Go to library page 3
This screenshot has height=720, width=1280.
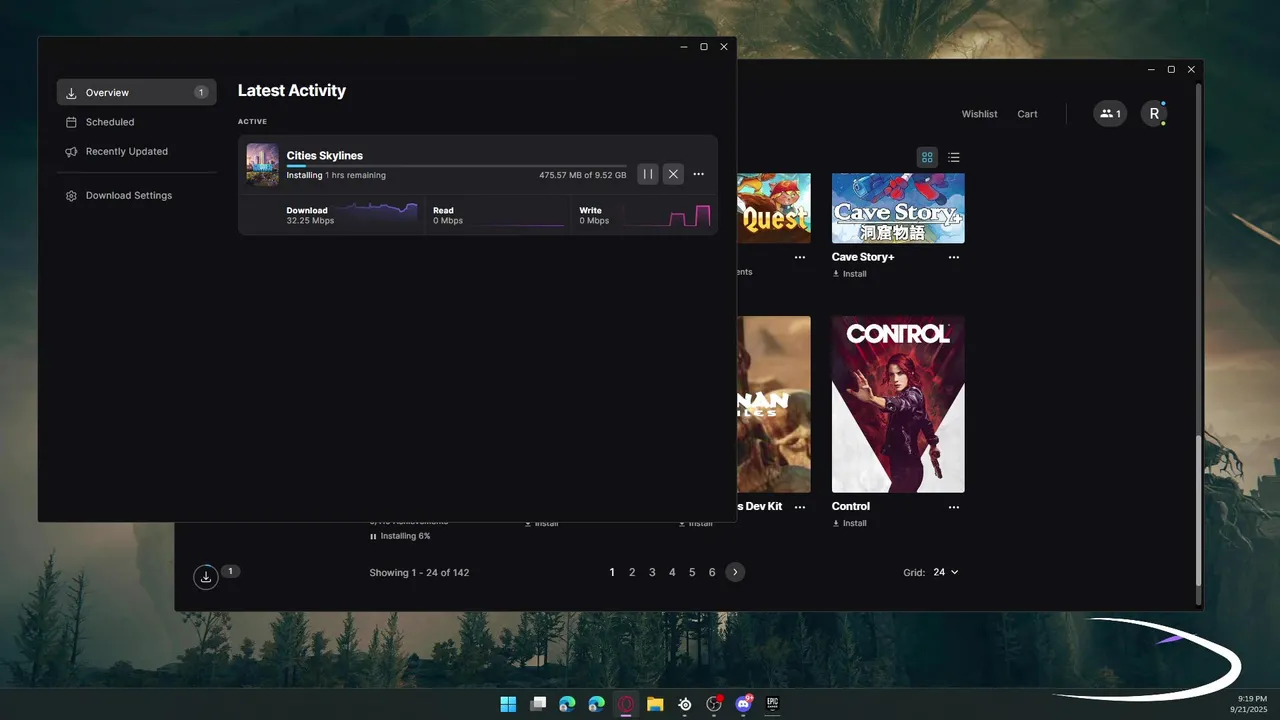(652, 572)
